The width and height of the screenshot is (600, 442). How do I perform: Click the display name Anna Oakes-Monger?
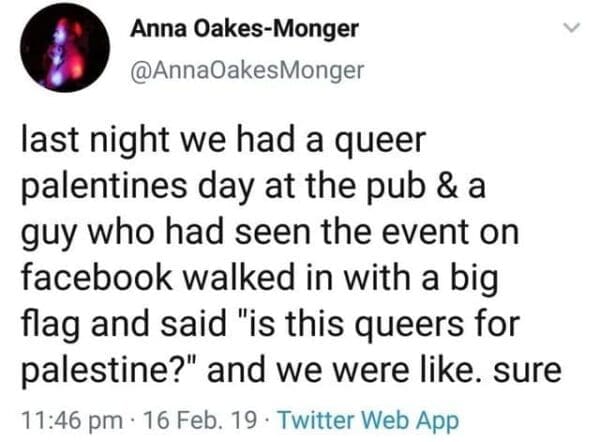[244, 29]
